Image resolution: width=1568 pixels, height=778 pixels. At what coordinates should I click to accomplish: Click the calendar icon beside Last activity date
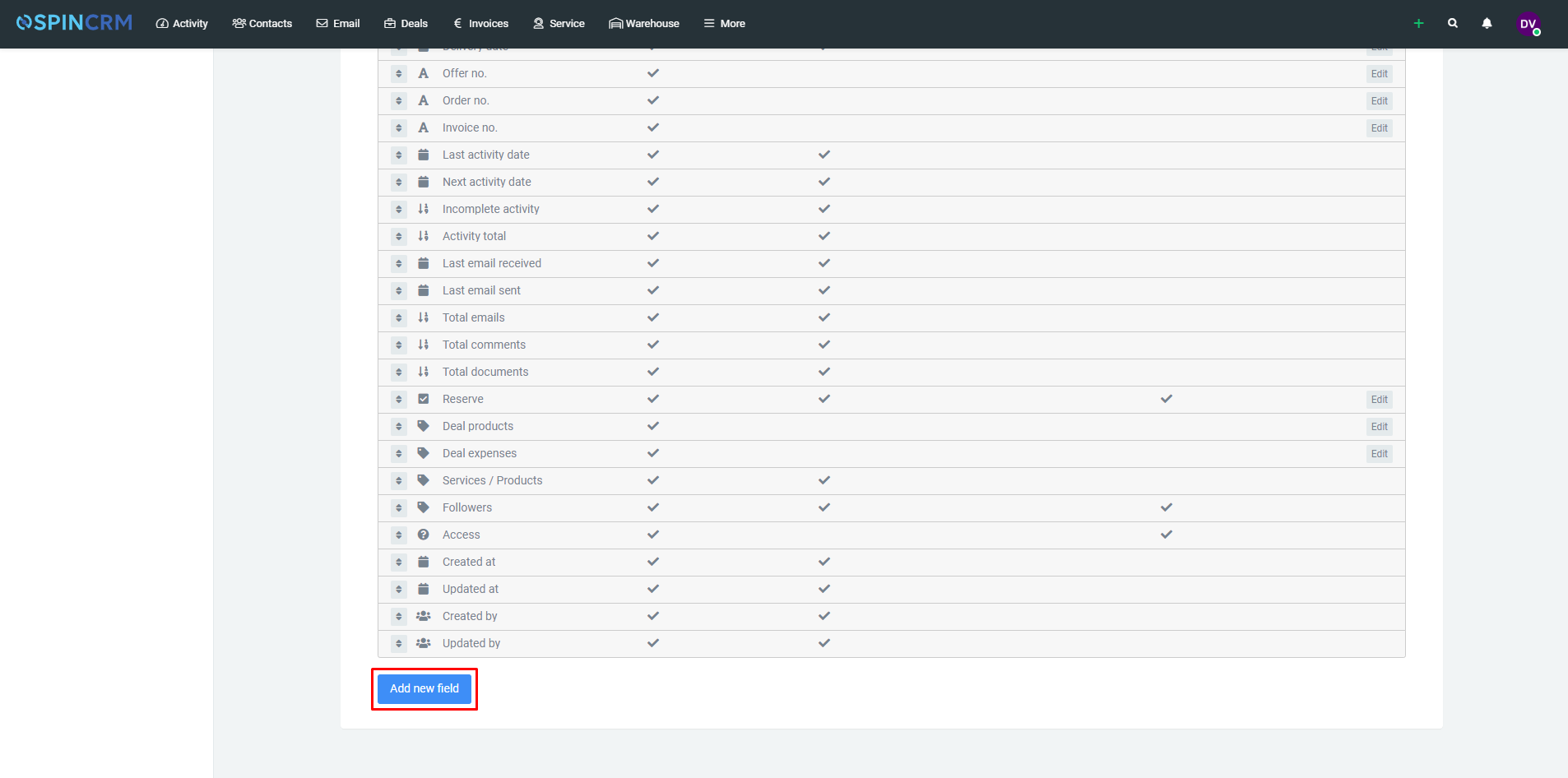[424, 155]
